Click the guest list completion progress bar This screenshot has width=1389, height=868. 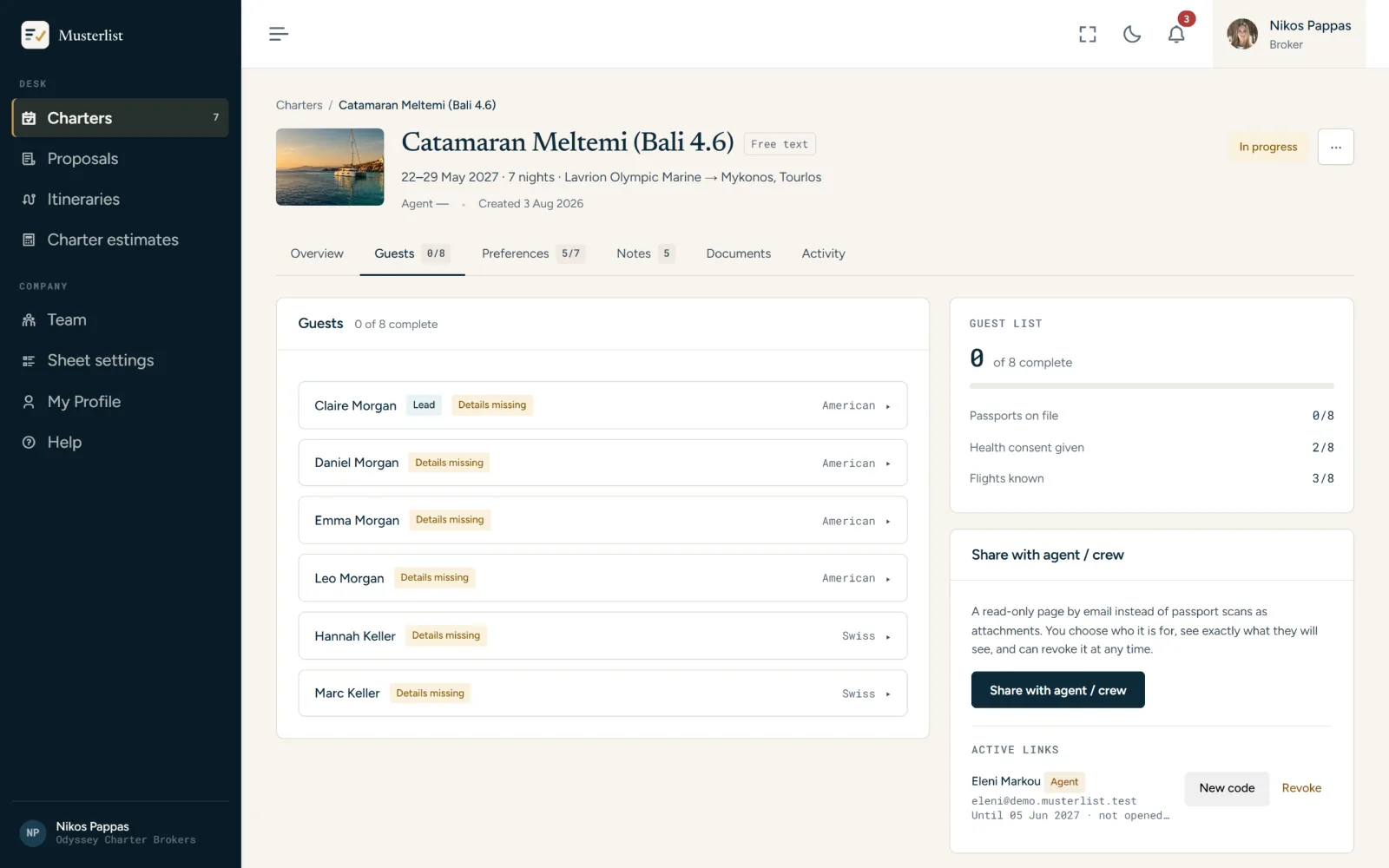tap(1151, 385)
